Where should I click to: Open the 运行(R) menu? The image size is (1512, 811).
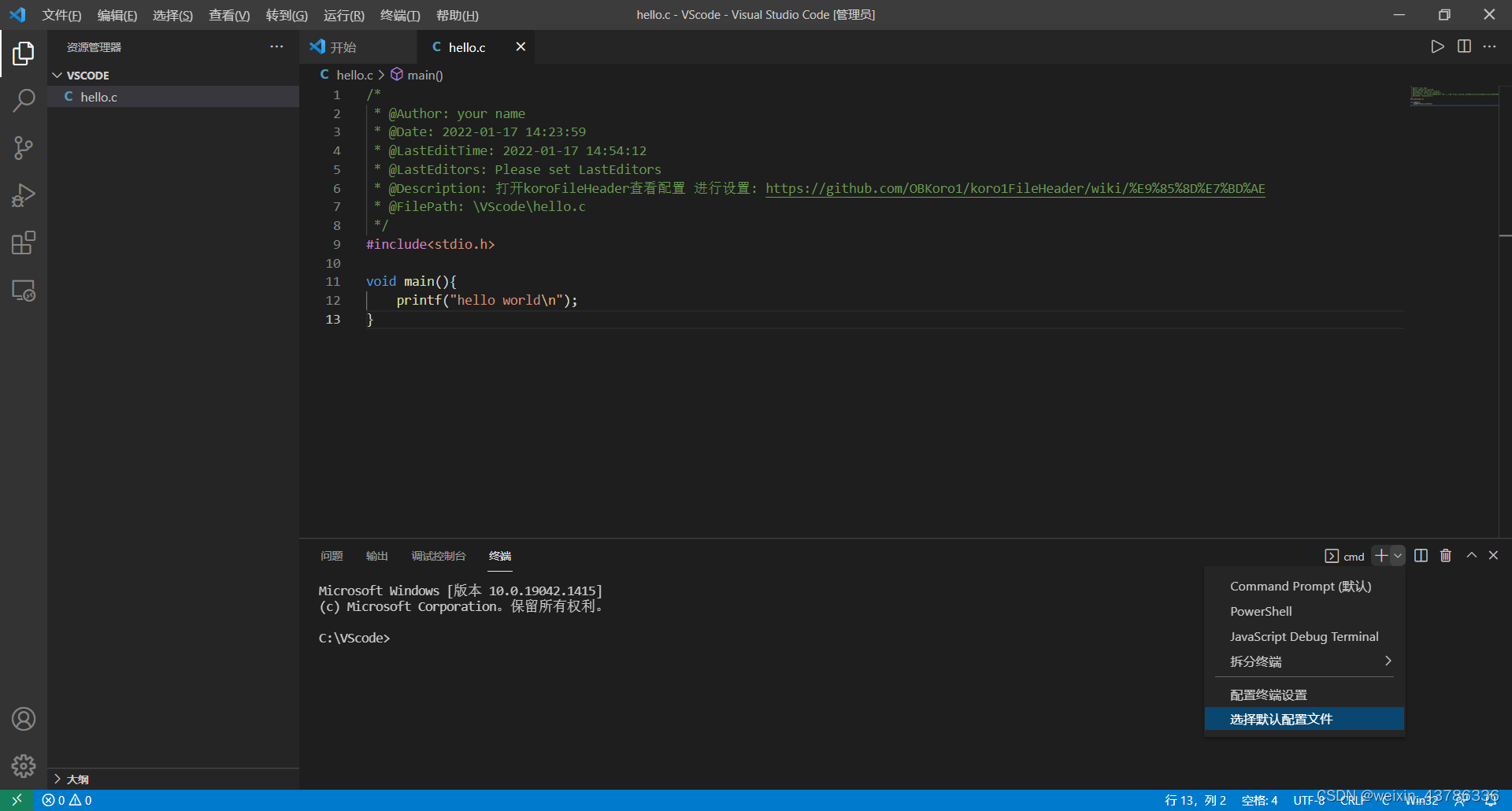343,15
